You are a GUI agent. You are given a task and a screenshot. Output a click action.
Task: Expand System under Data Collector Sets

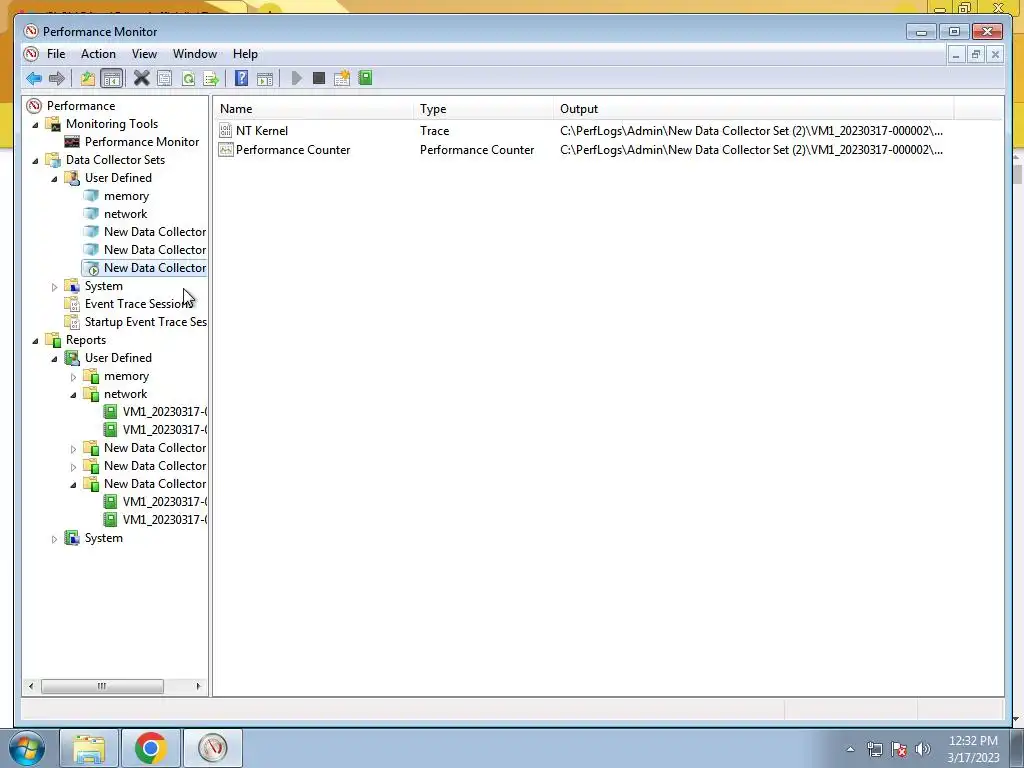54,286
